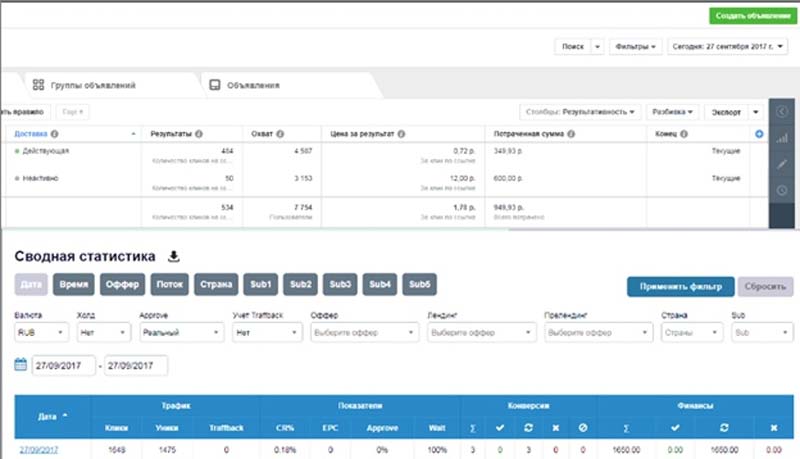The height and width of the screenshot is (459, 800).
Task: Click the download icon beside Сводная статистика
Action: tap(173, 256)
